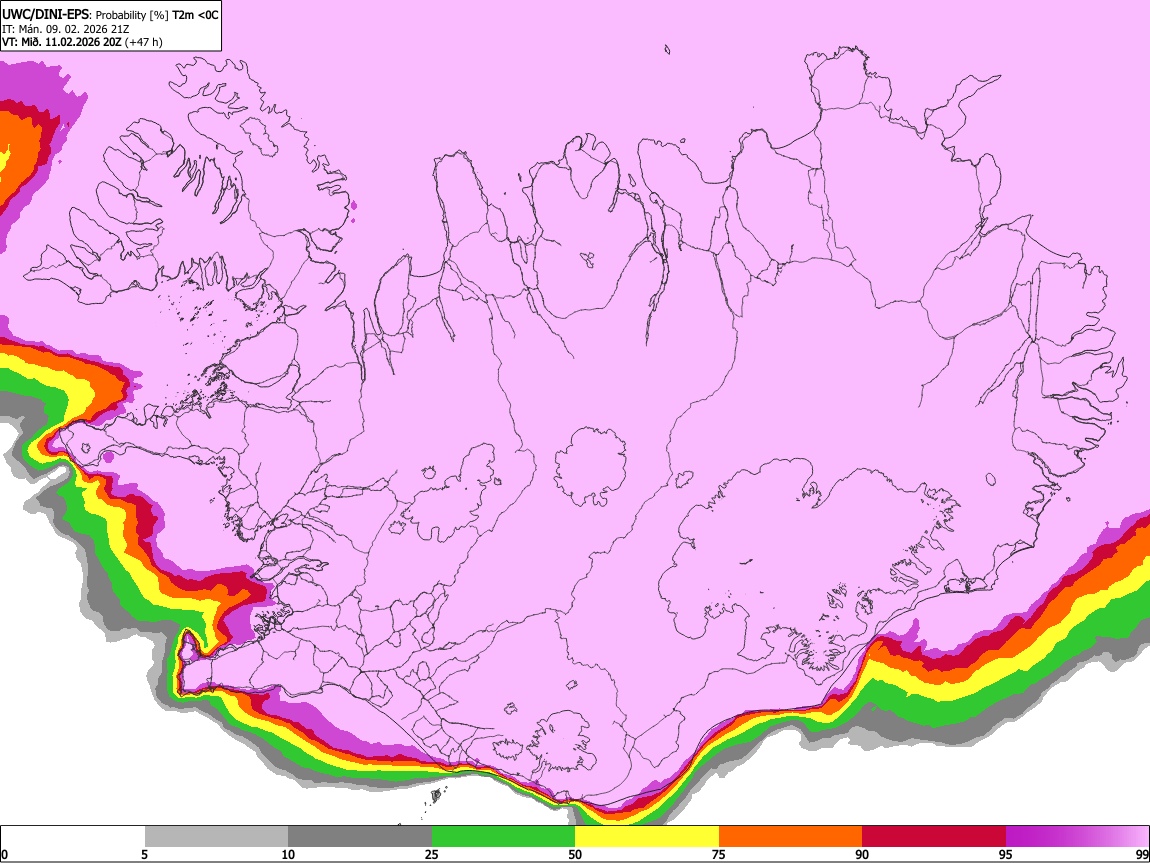Click the 'UWC/DINI-EPS' title text

[x=45, y=15]
